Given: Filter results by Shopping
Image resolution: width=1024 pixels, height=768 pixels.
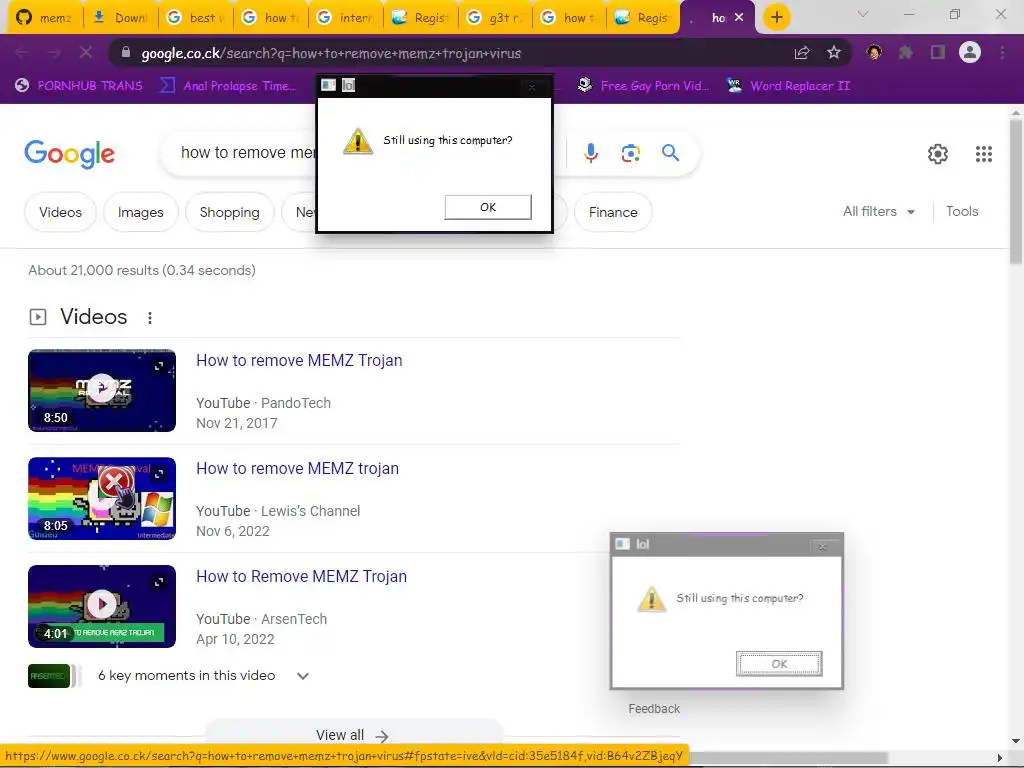Looking at the screenshot, I should [x=229, y=212].
